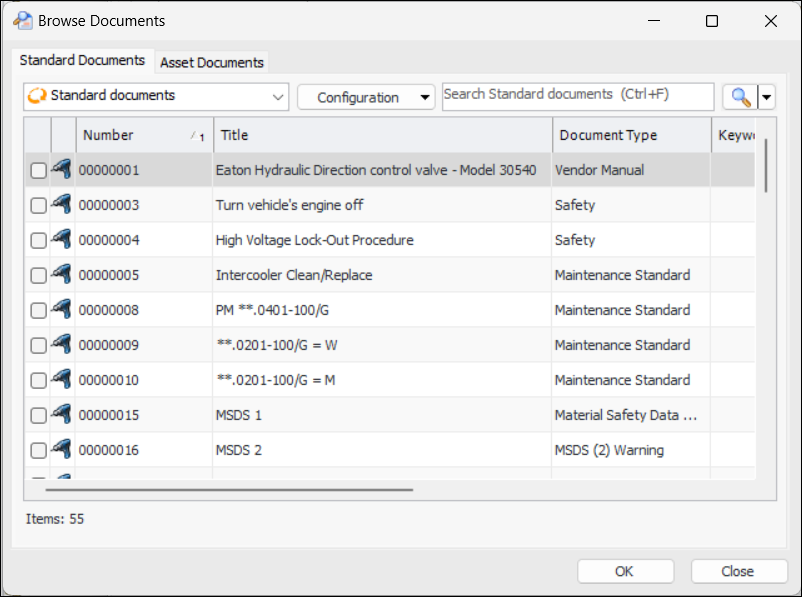Open search options arrow beside magnifier
The height and width of the screenshot is (597, 802).
click(767, 97)
